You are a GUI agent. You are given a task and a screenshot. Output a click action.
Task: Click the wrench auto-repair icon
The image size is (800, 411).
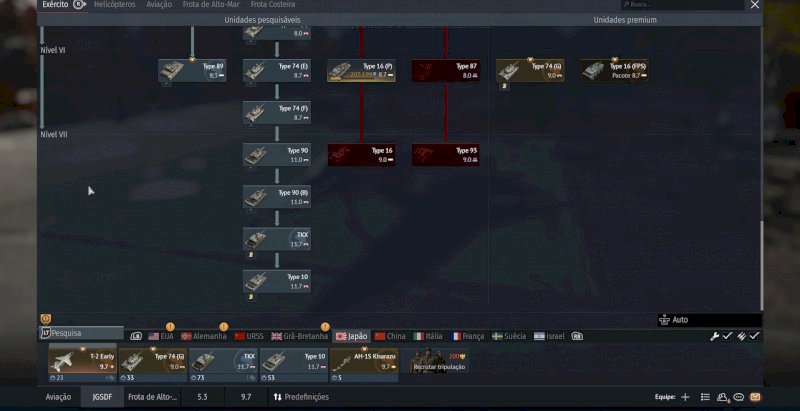pyautogui.click(x=714, y=337)
